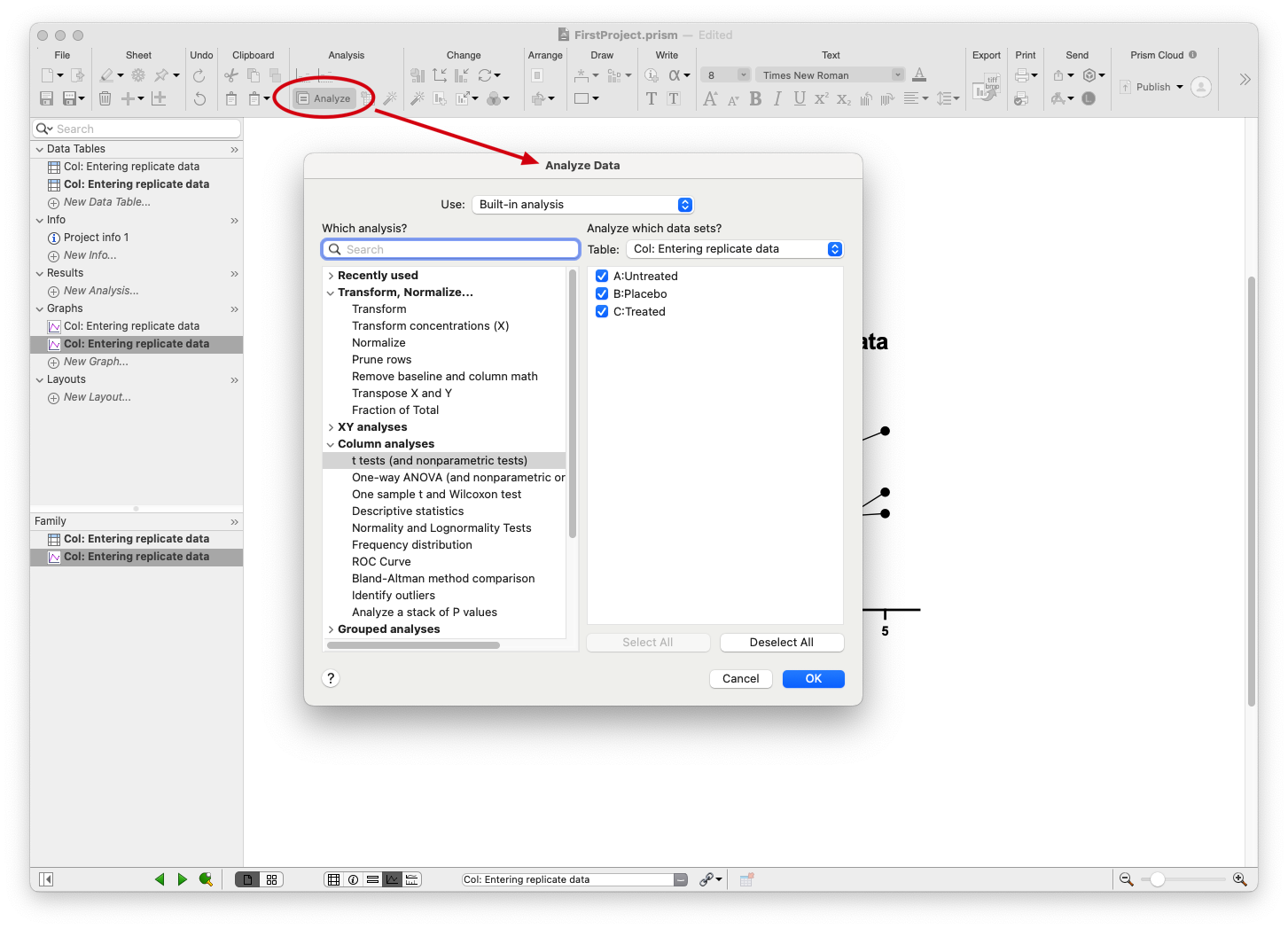
Task: Click the green previous sheet arrow
Action: (160, 879)
